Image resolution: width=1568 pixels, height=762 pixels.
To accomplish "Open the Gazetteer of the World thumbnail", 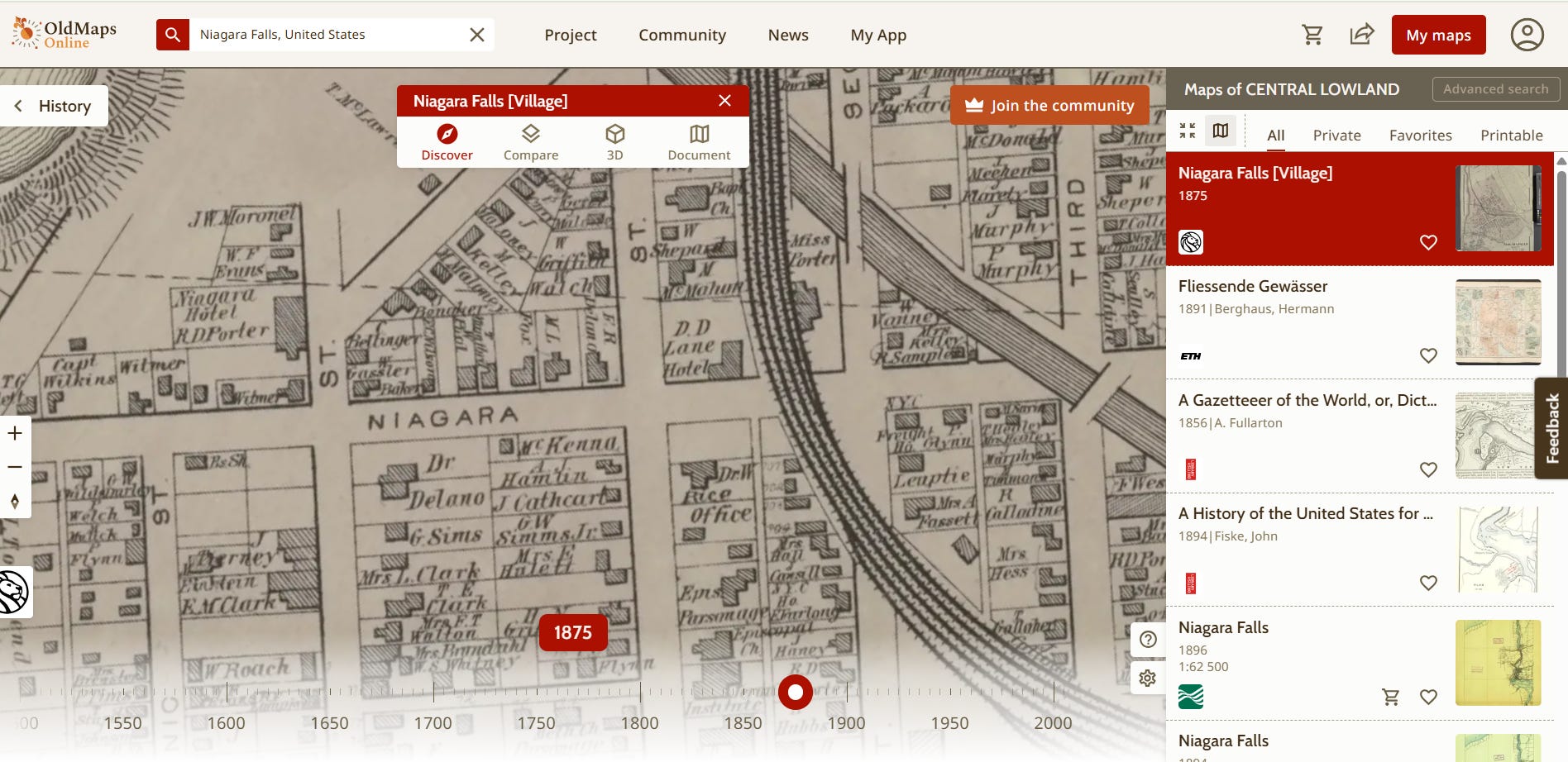I will [x=1498, y=436].
